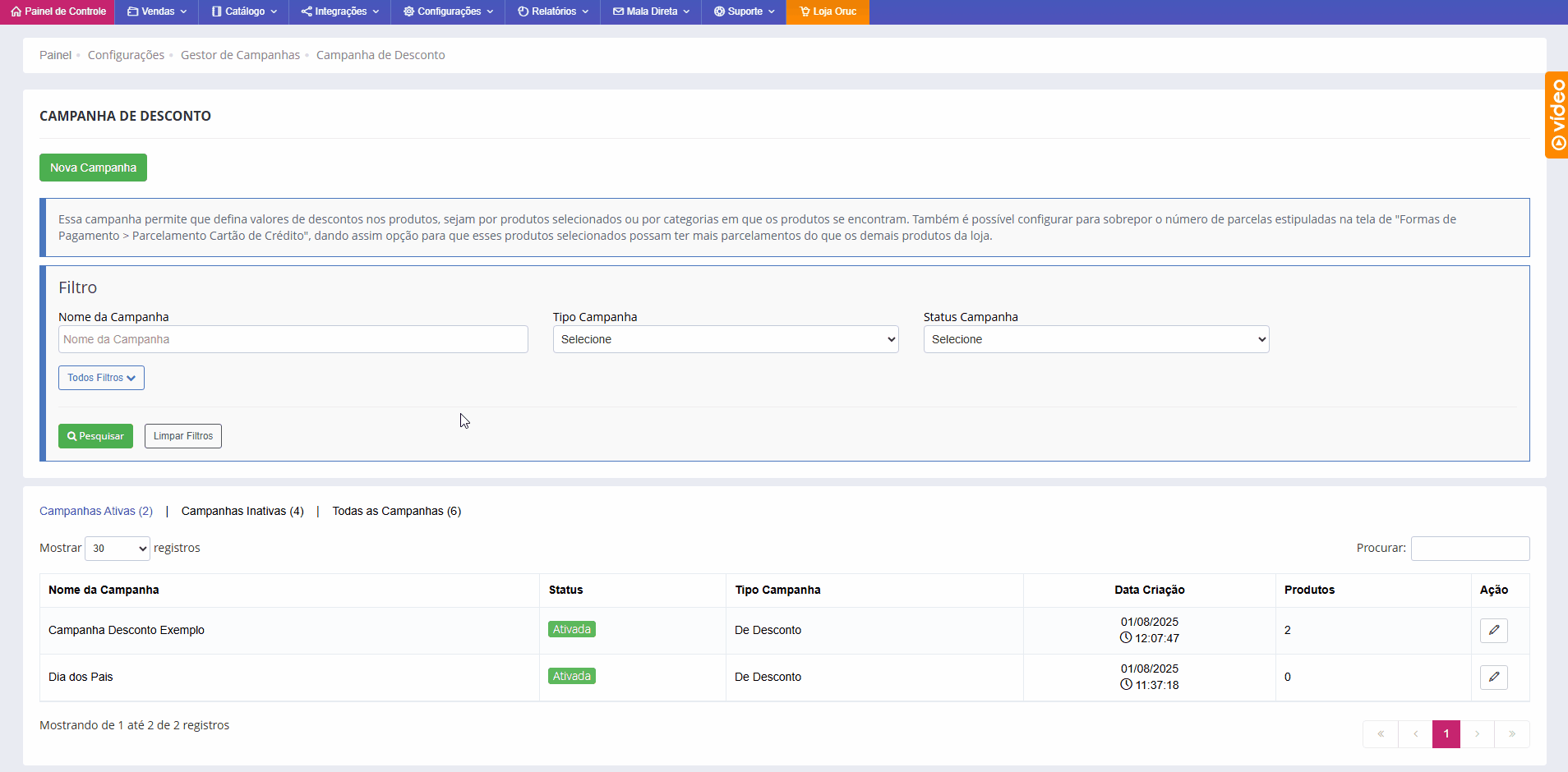Open the Status Campanha dropdown
1568x772 pixels.
[1095, 339]
